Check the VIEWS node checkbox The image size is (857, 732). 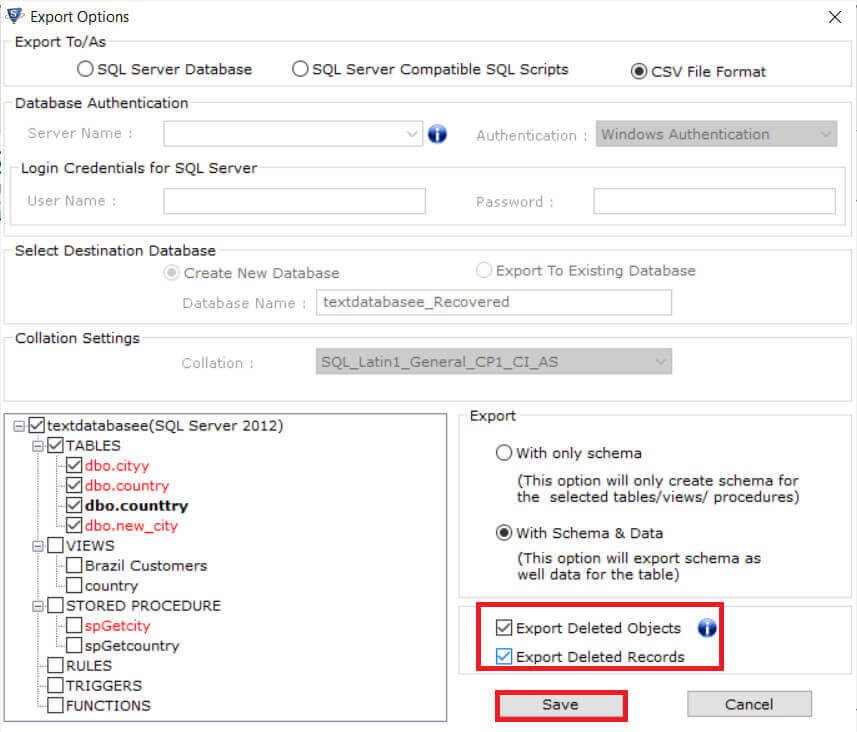[55, 545]
